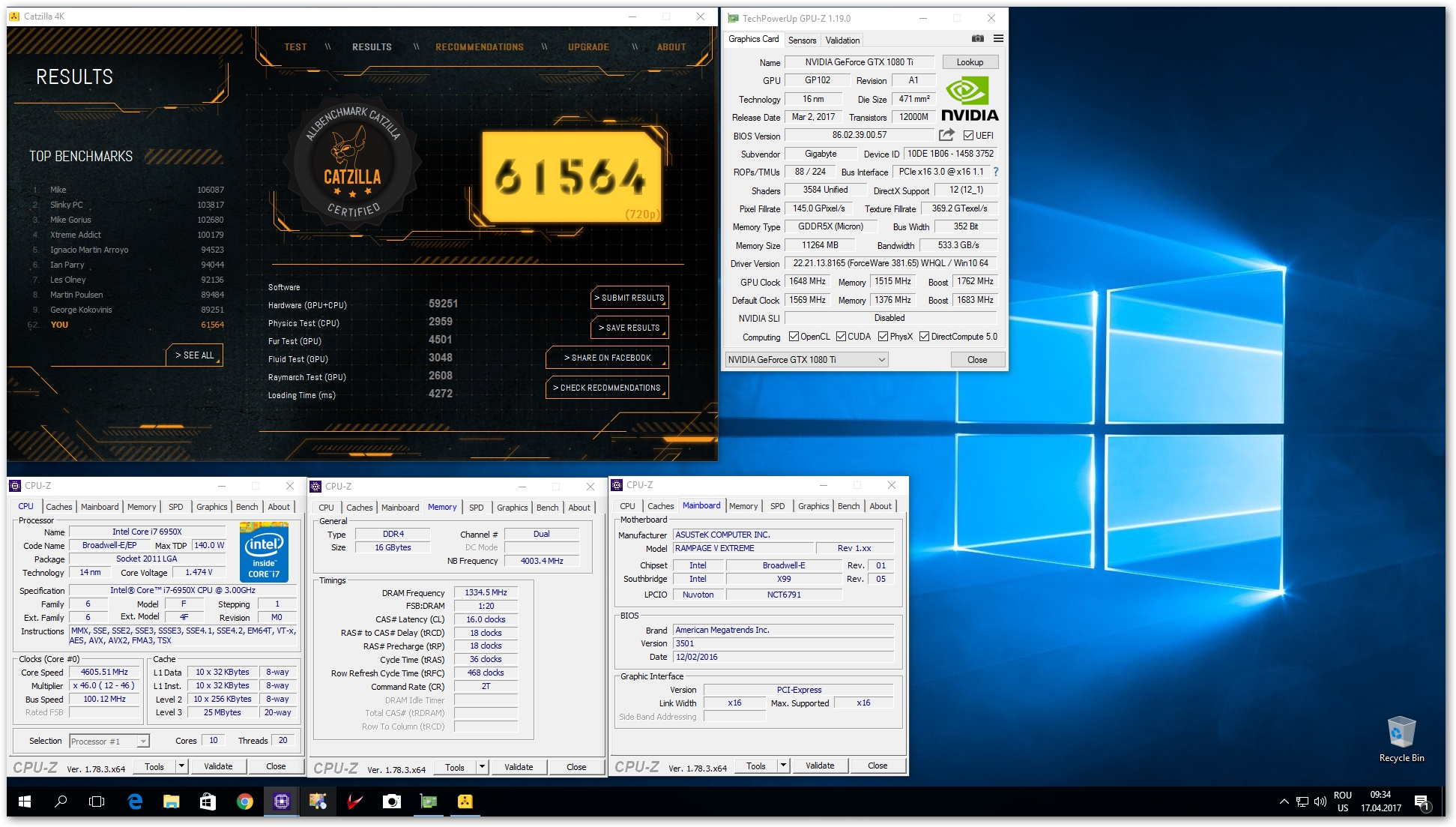
Task: Click Close button in the GPU-Z window
Action: 976,360
